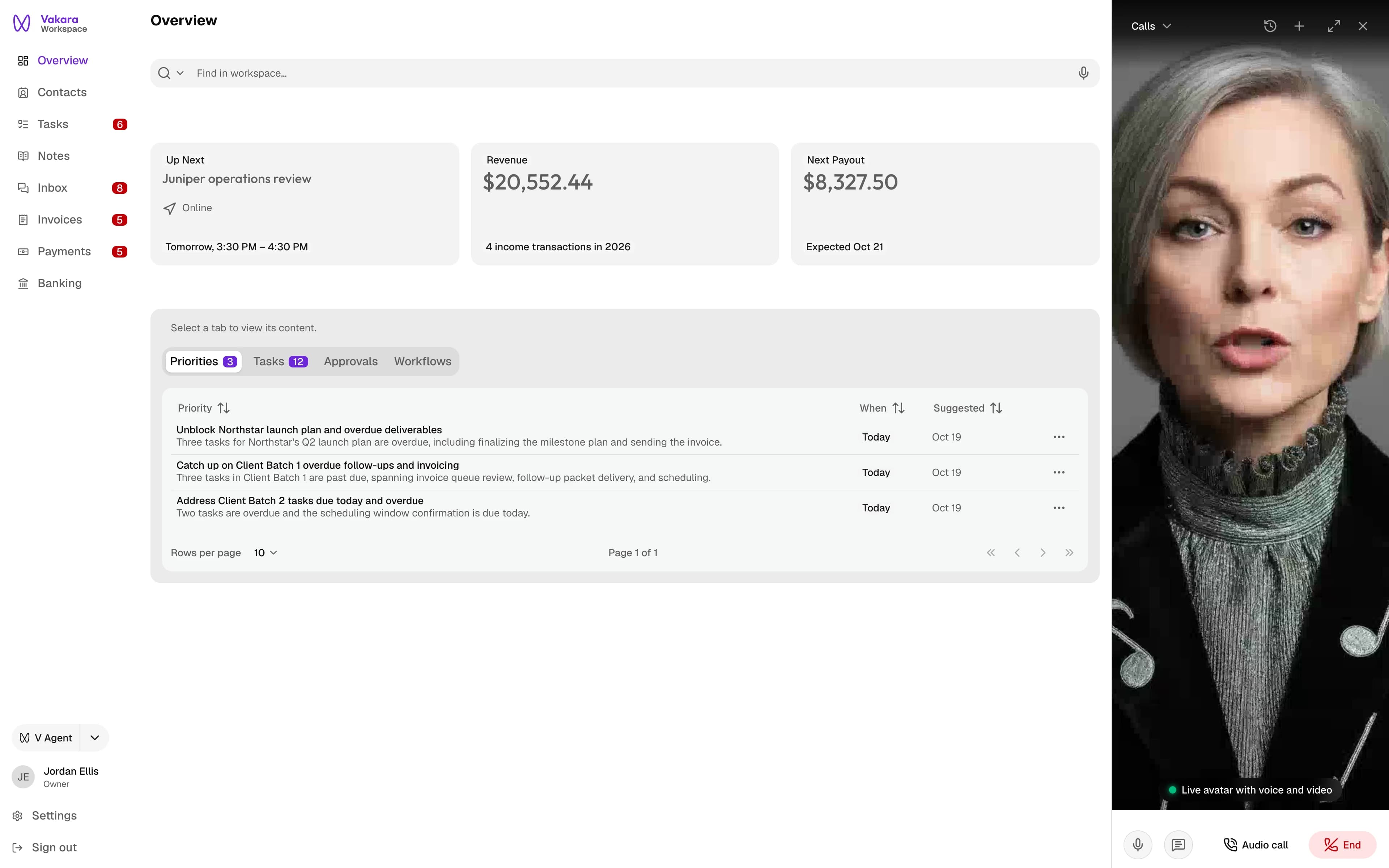The width and height of the screenshot is (1389, 868).
Task: Expand the V Agent dropdown chevron
Action: point(95,738)
